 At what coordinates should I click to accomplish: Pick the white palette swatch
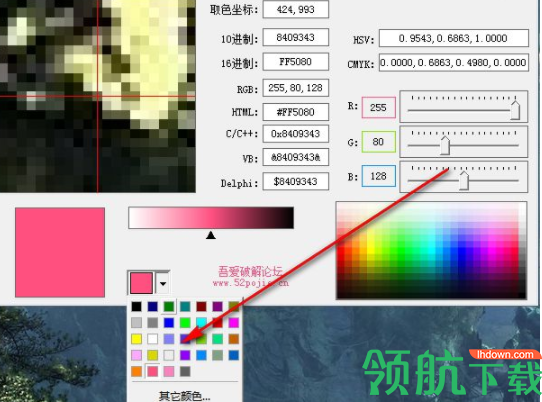pos(152,339)
